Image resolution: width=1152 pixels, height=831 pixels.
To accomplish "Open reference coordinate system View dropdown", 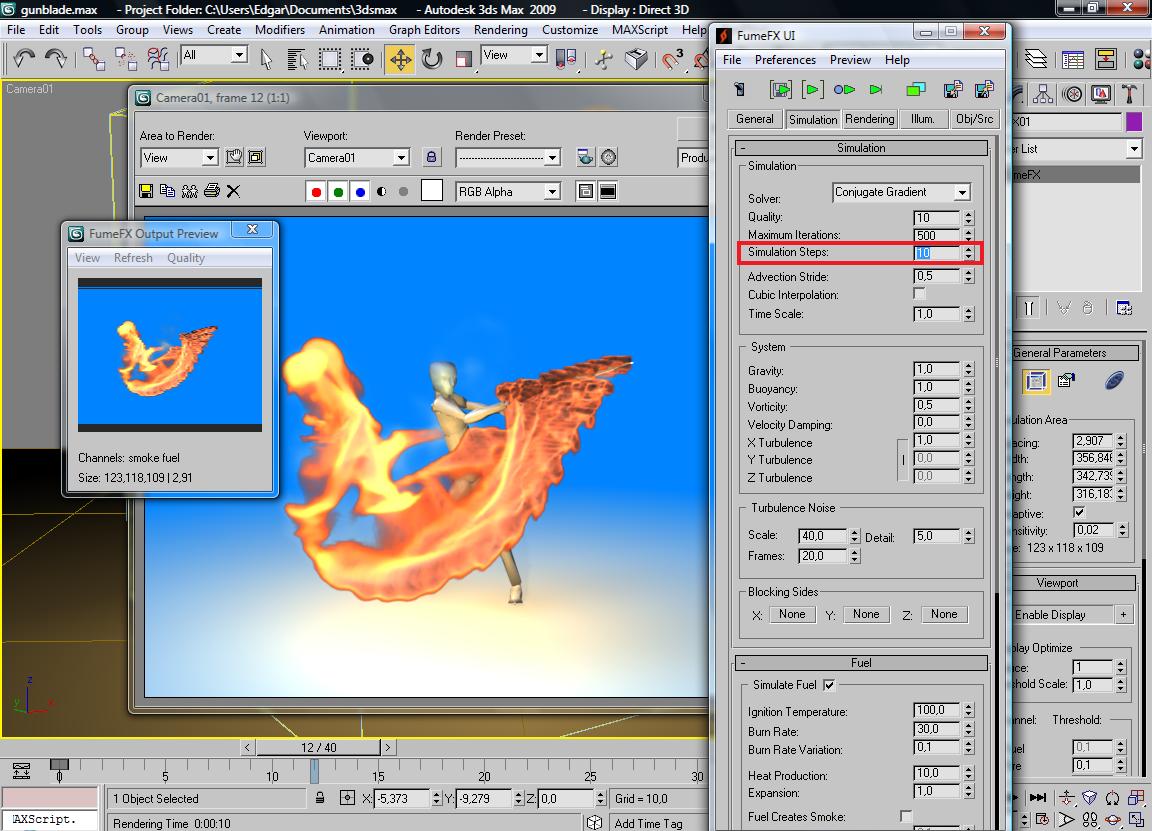I will coord(514,55).
